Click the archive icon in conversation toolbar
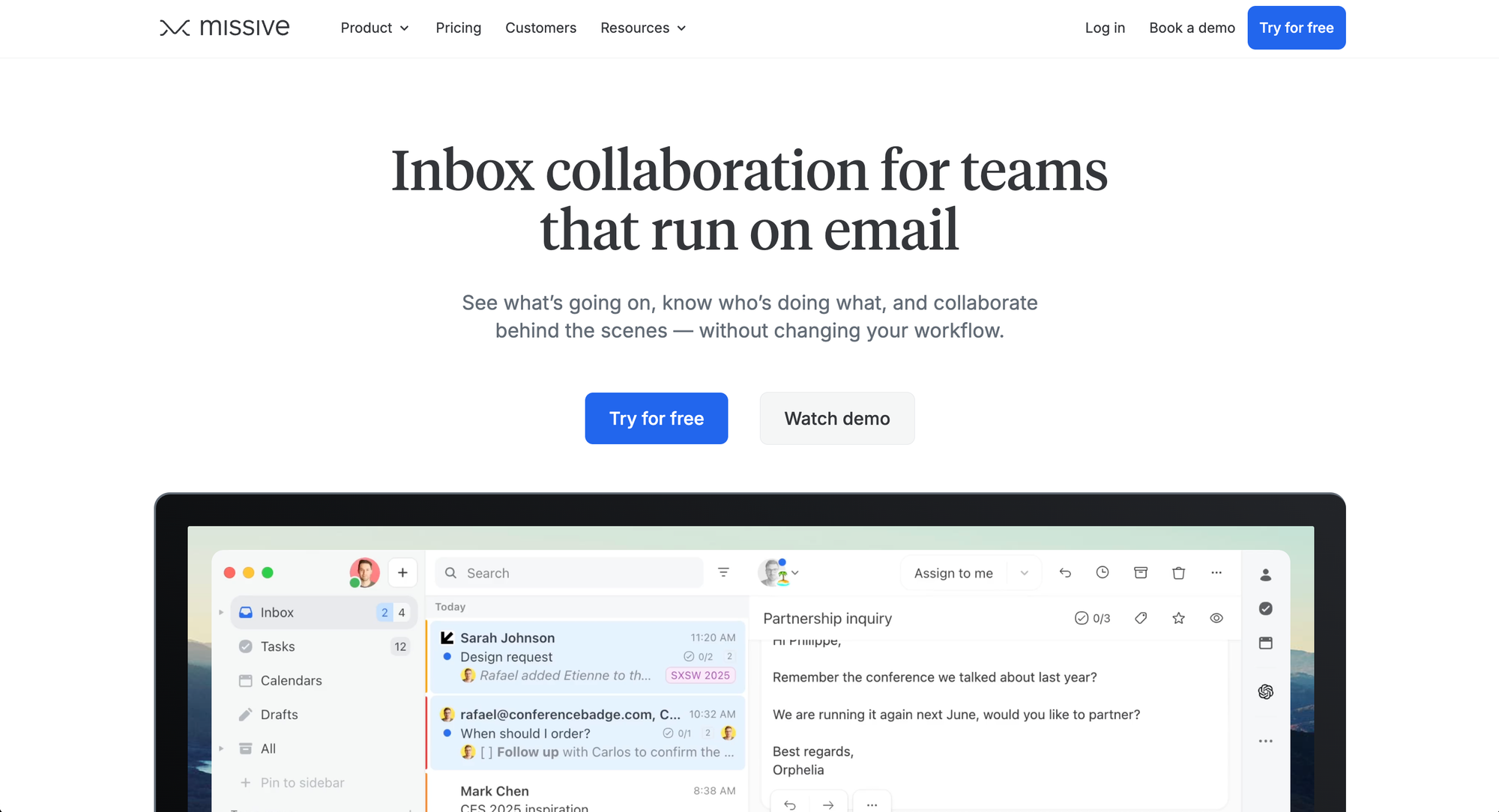The width and height of the screenshot is (1499, 812). (1141, 573)
